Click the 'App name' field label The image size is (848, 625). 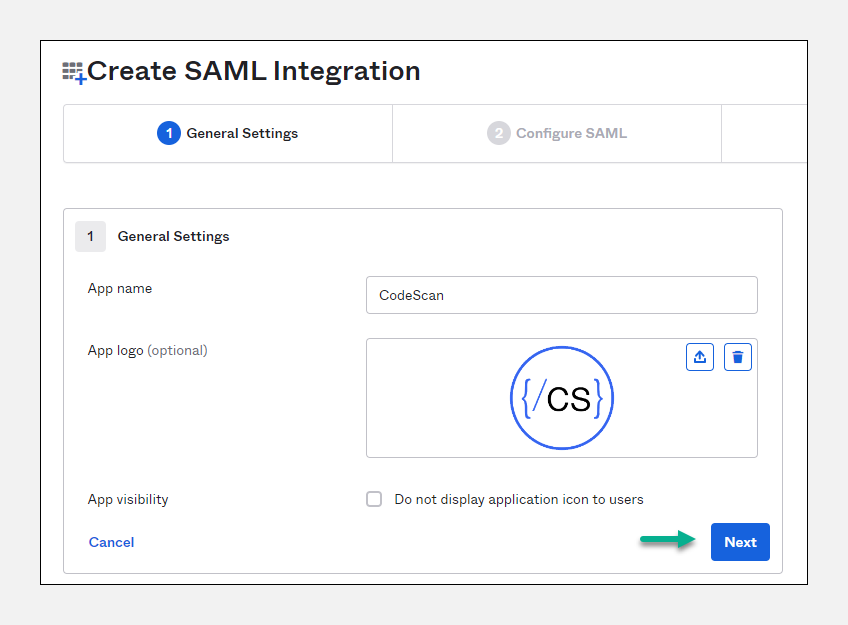tap(120, 288)
